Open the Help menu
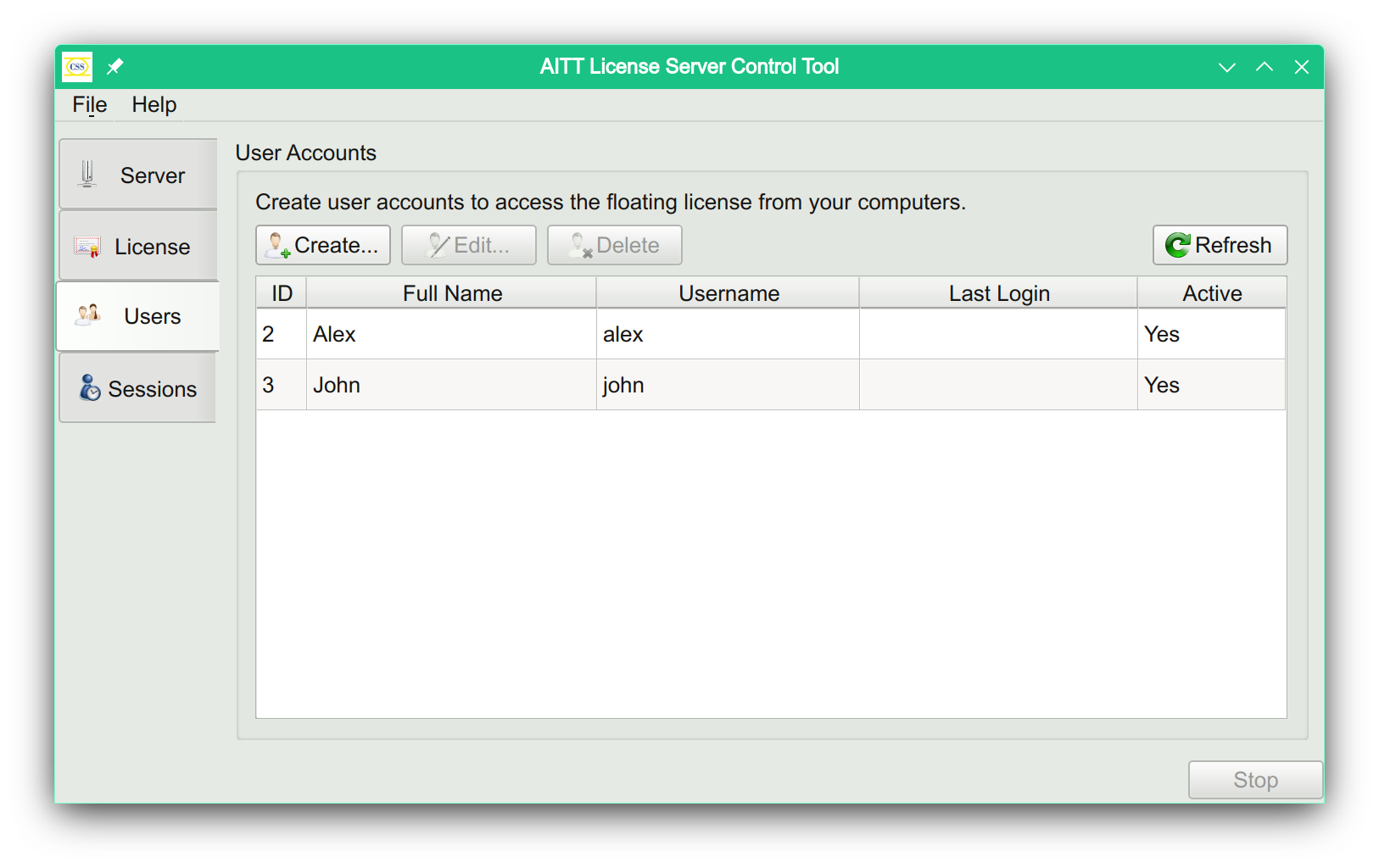The width and height of the screenshot is (1379, 868). click(x=154, y=104)
